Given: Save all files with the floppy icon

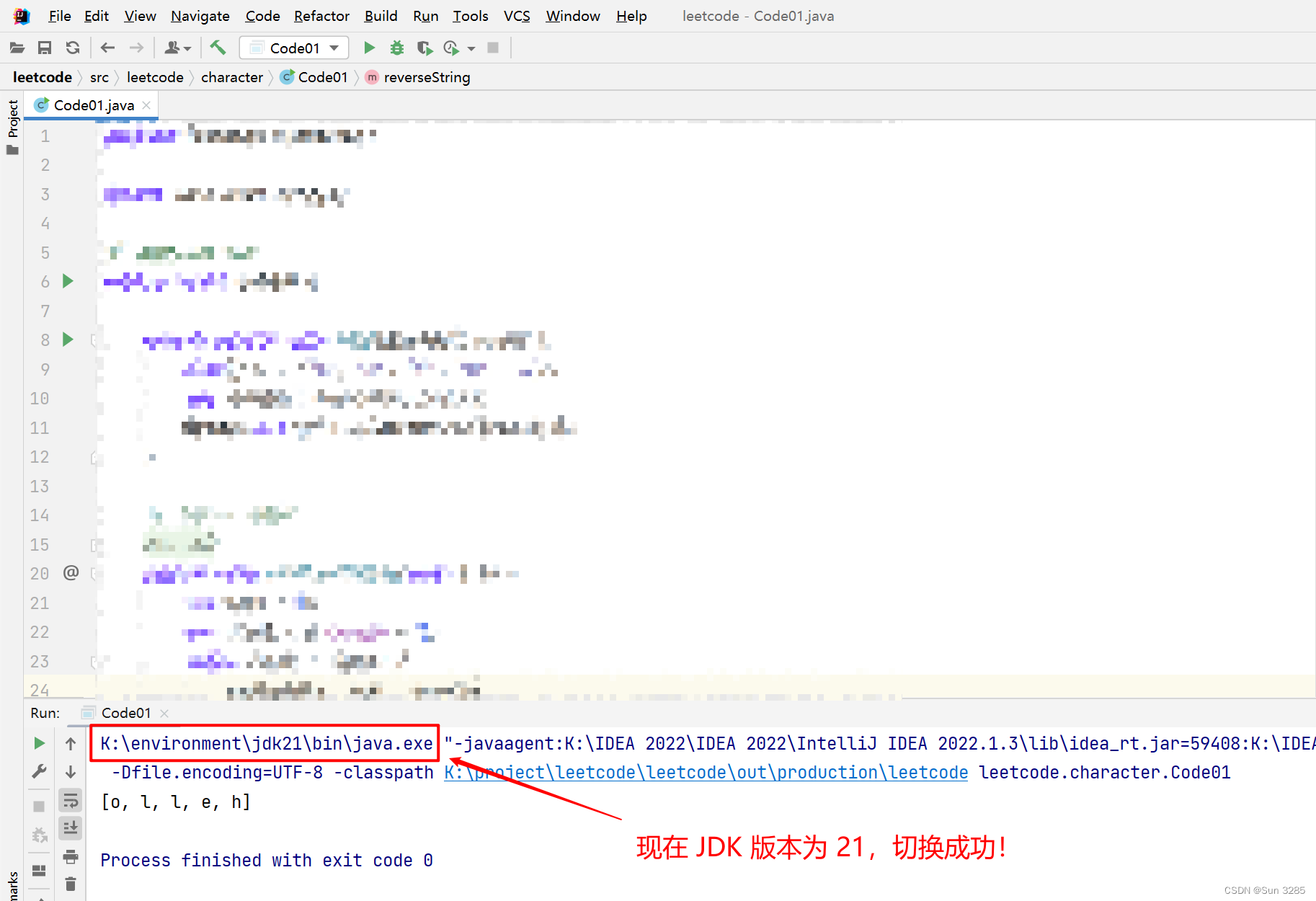Looking at the screenshot, I should pos(45,48).
